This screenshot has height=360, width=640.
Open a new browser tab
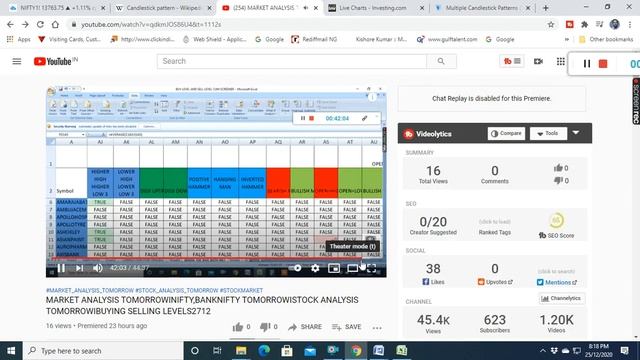[546, 8]
